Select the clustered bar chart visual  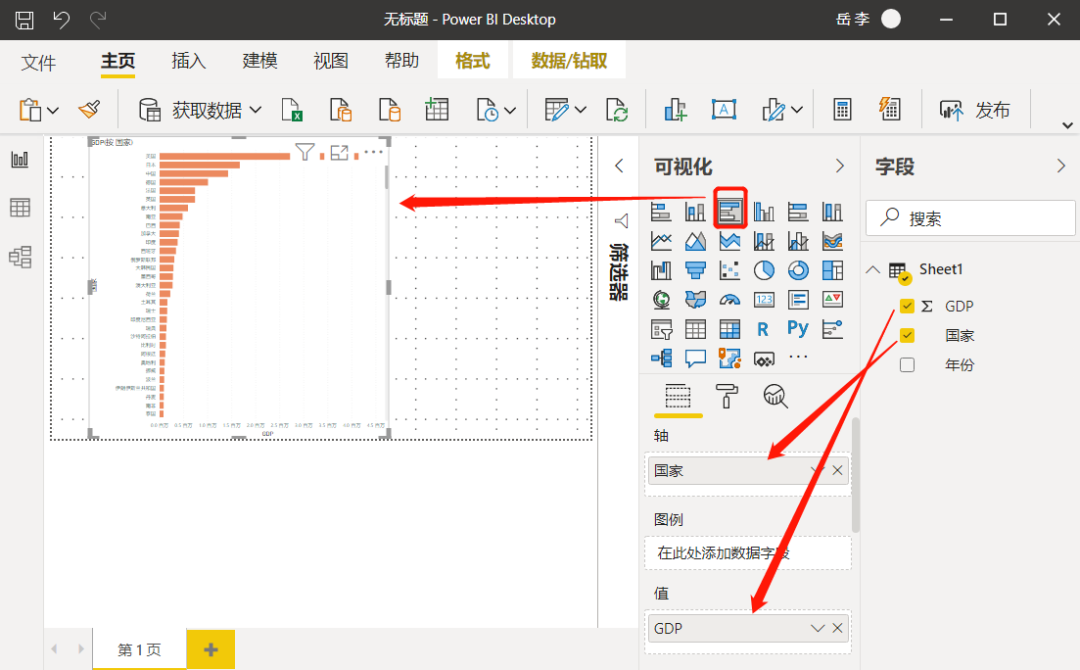click(x=730, y=210)
